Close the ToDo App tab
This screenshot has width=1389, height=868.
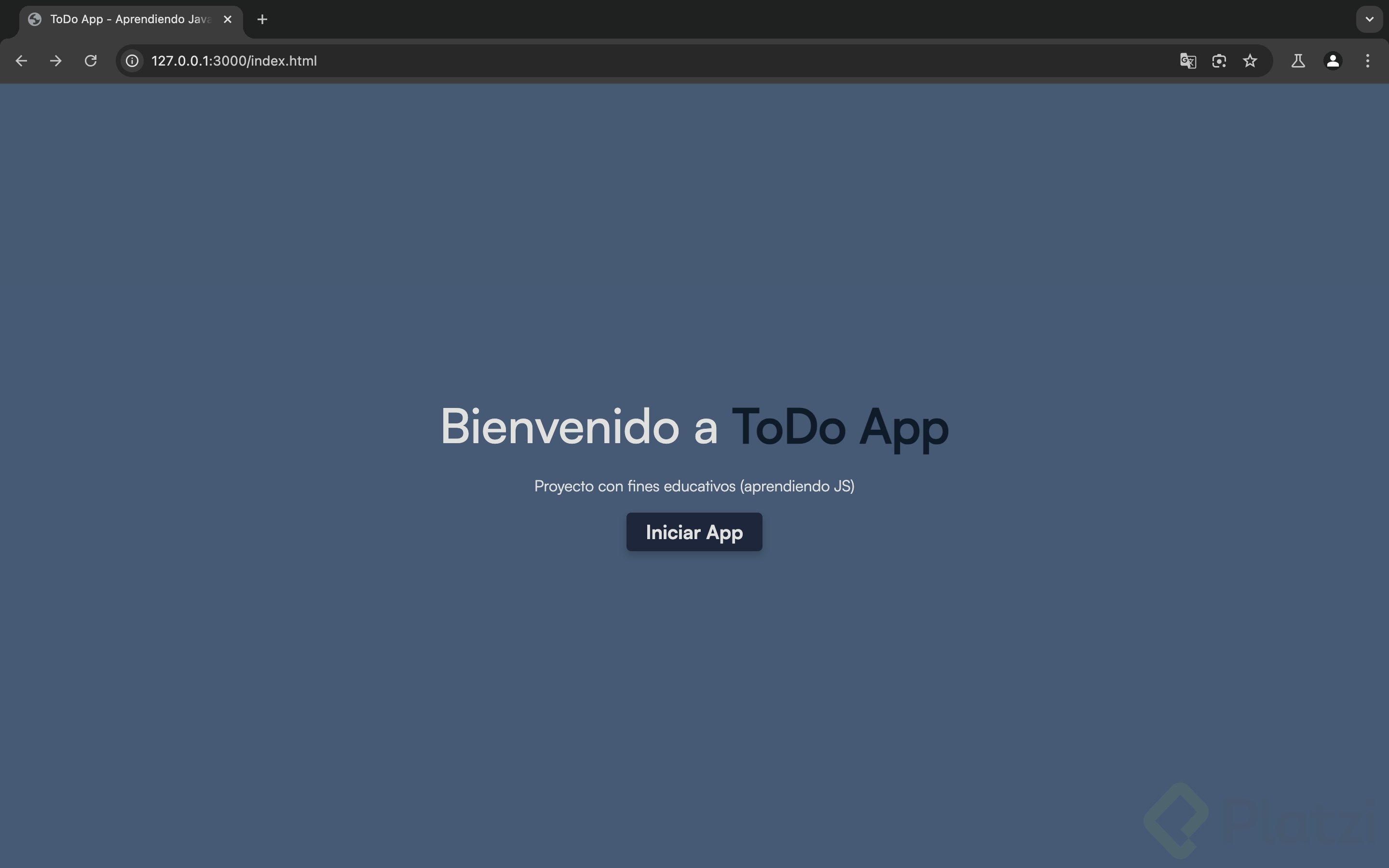(228, 19)
